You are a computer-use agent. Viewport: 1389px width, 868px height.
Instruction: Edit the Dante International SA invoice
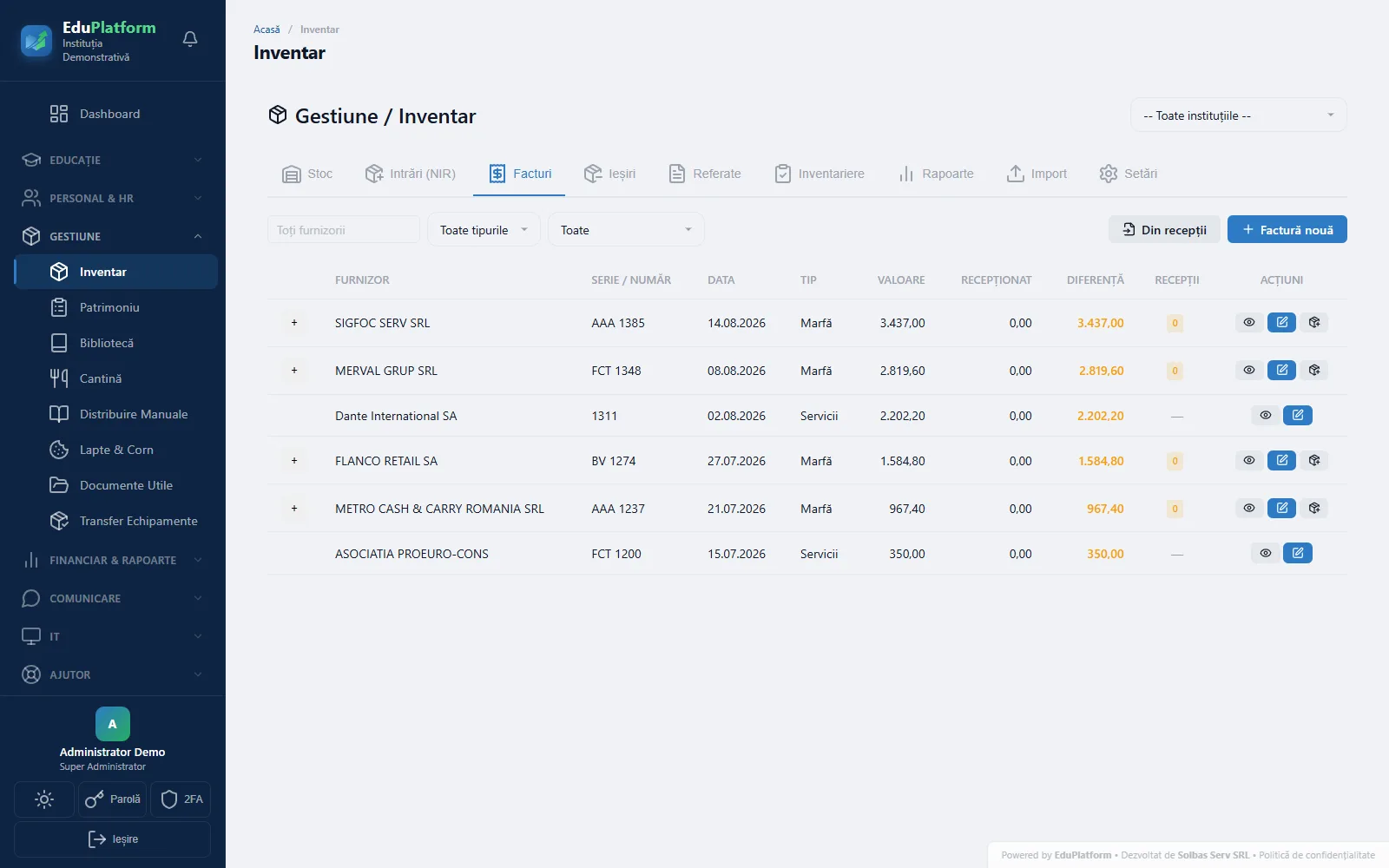click(1298, 416)
